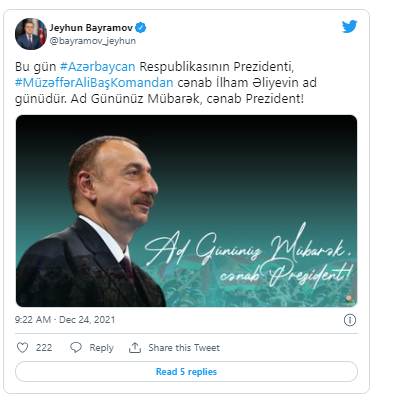The width and height of the screenshot is (394, 419).
Task: Click the Read 5 replies button
Action: coord(186,372)
